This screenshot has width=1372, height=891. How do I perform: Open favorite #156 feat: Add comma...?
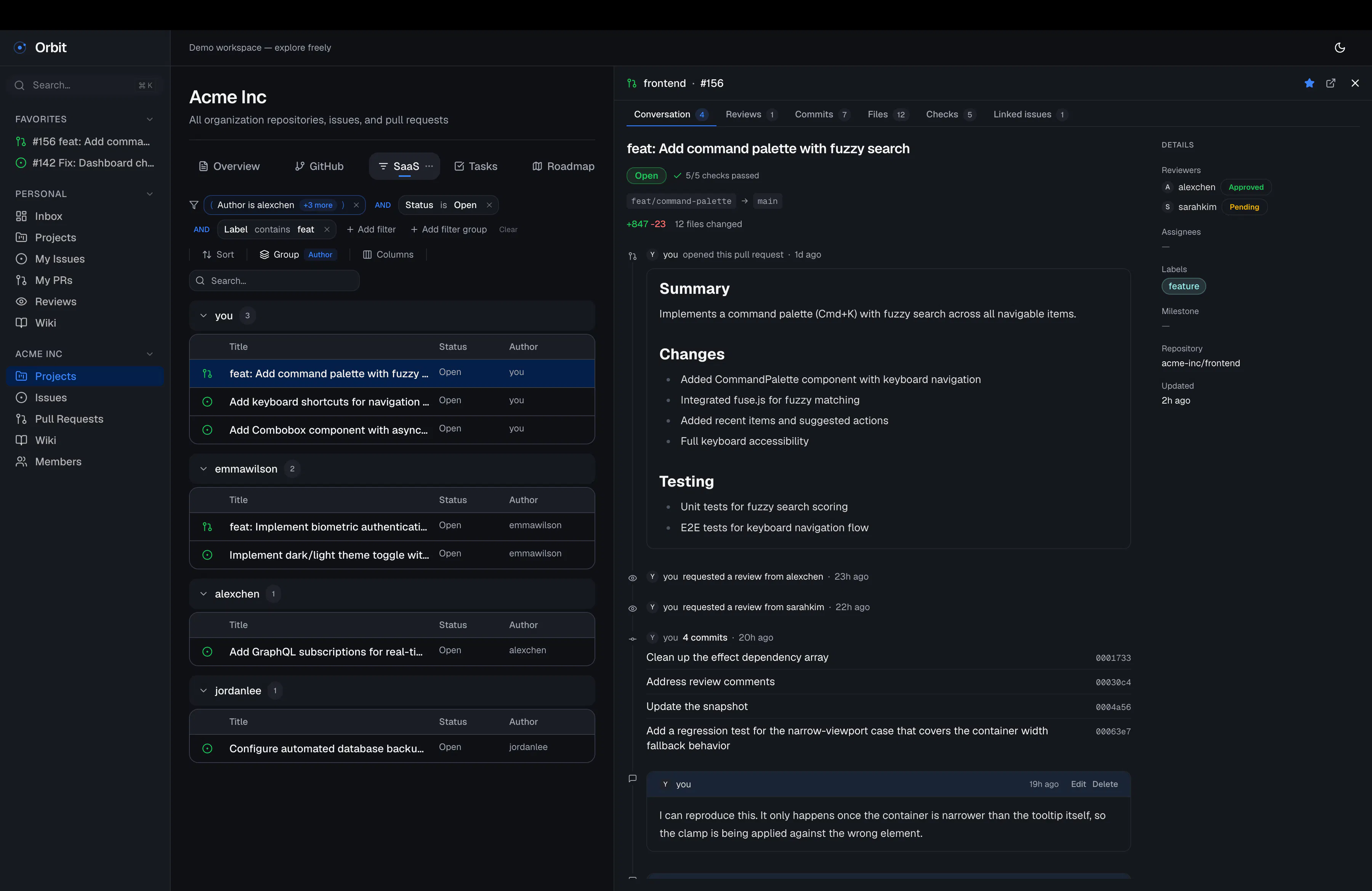pos(85,142)
